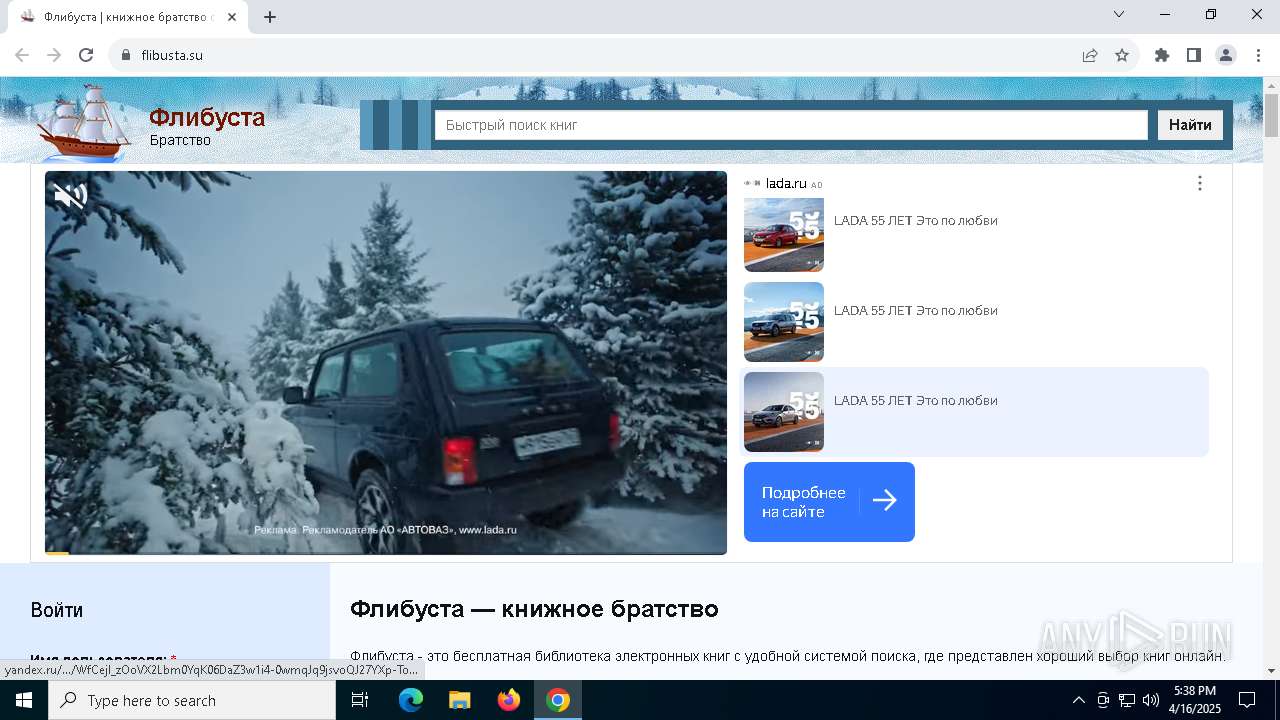Click the Type here to search box
The width and height of the screenshot is (1280, 720).
point(192,700)
